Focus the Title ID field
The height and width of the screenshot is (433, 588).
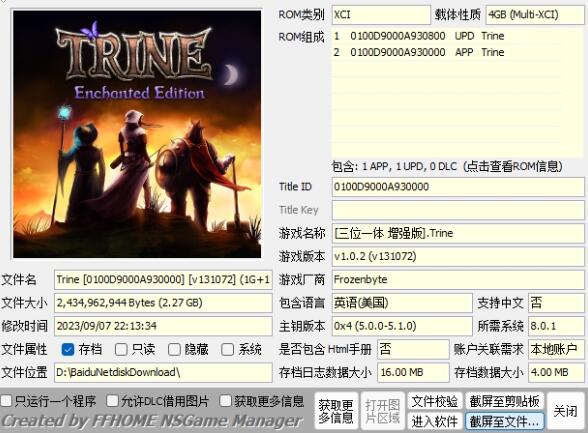click(458, 187)
